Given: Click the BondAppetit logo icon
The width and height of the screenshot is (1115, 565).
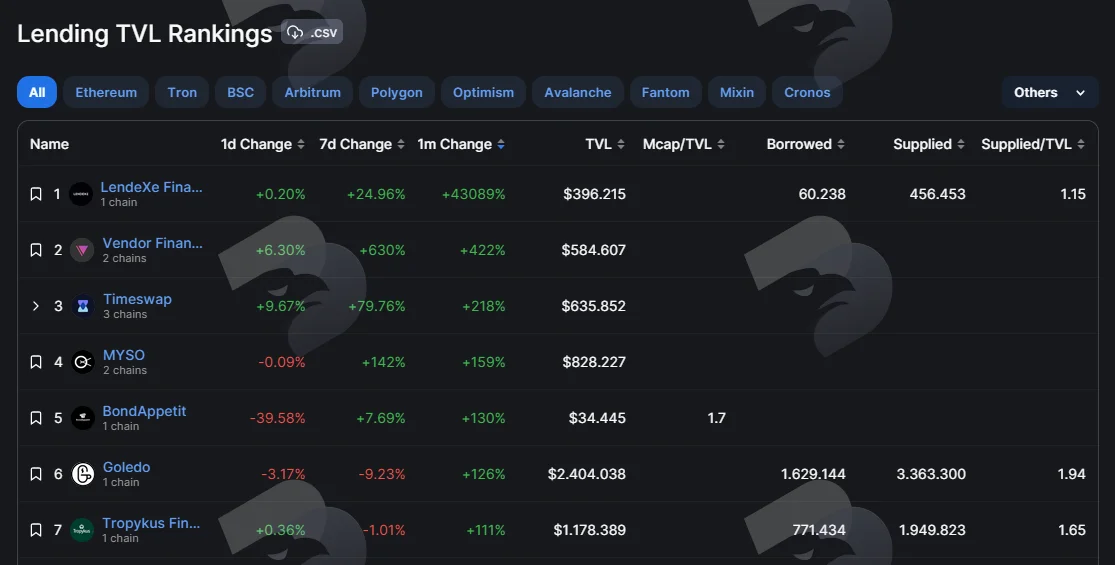Looking at the screenshot, I should [82, 418].
